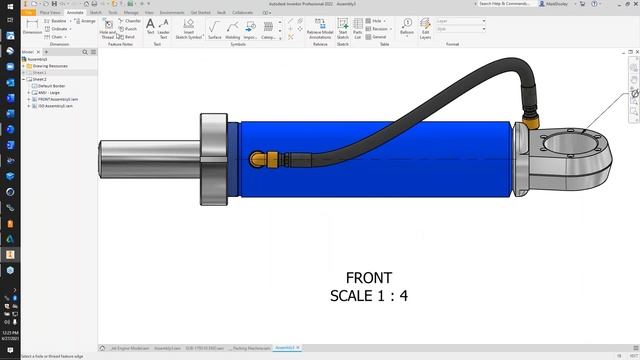Open the Baseline dropdown arrow

coord(70,21)
